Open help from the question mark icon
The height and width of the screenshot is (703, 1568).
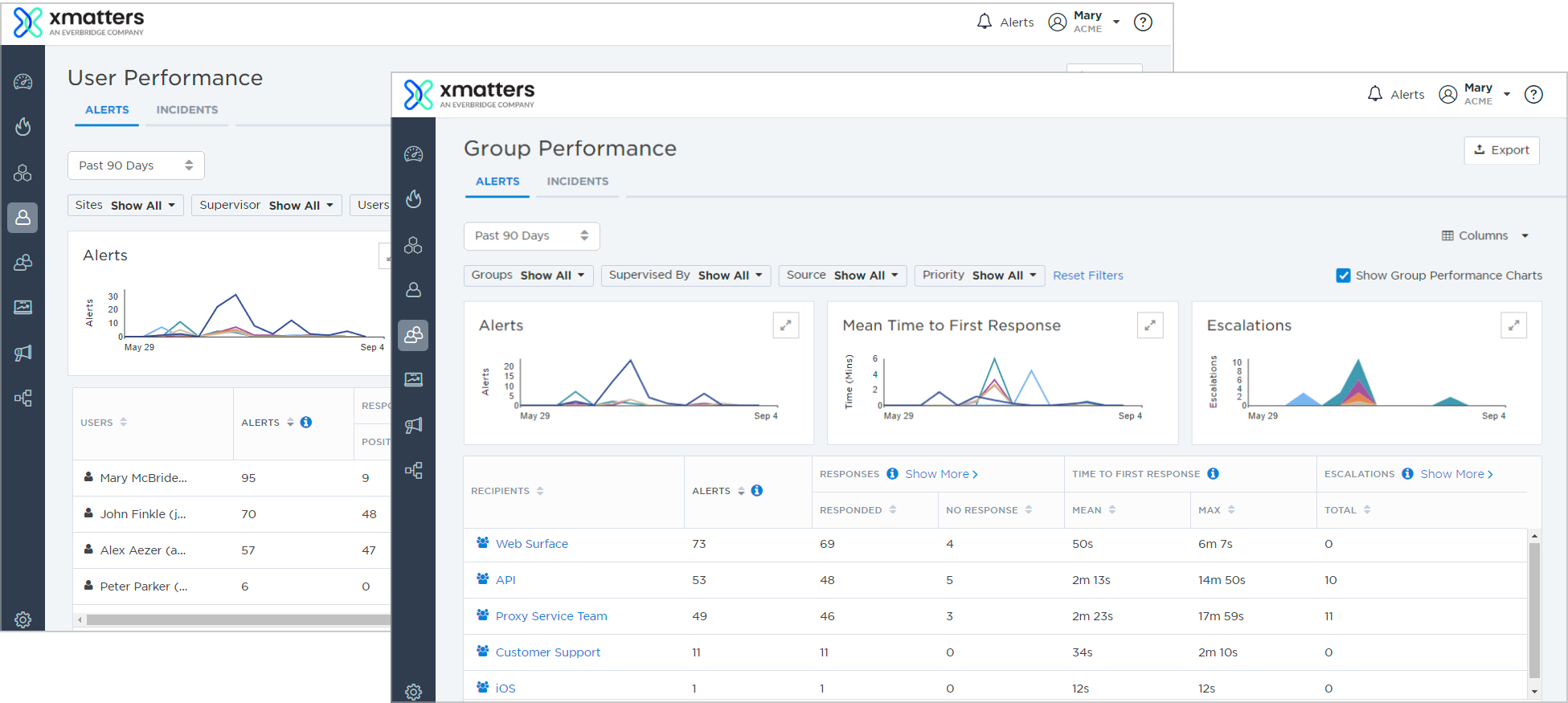(1533, 95)
